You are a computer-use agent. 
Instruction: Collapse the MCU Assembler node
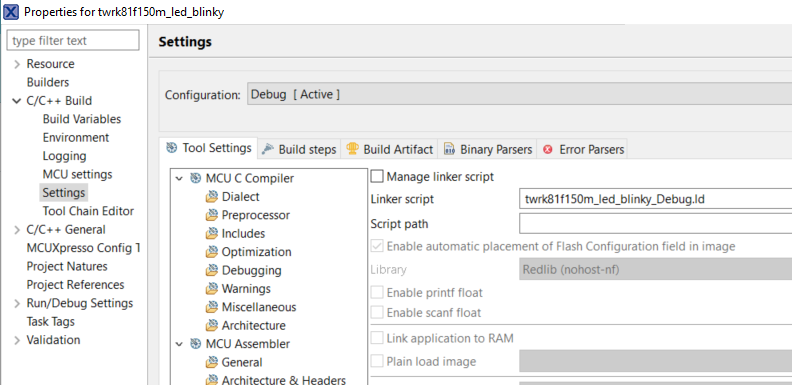179,344
